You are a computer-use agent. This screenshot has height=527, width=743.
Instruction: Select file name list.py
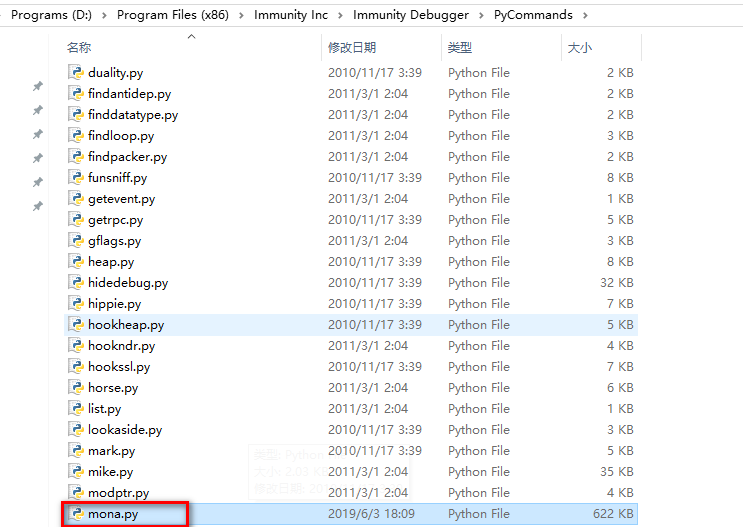tap(104, 409)
